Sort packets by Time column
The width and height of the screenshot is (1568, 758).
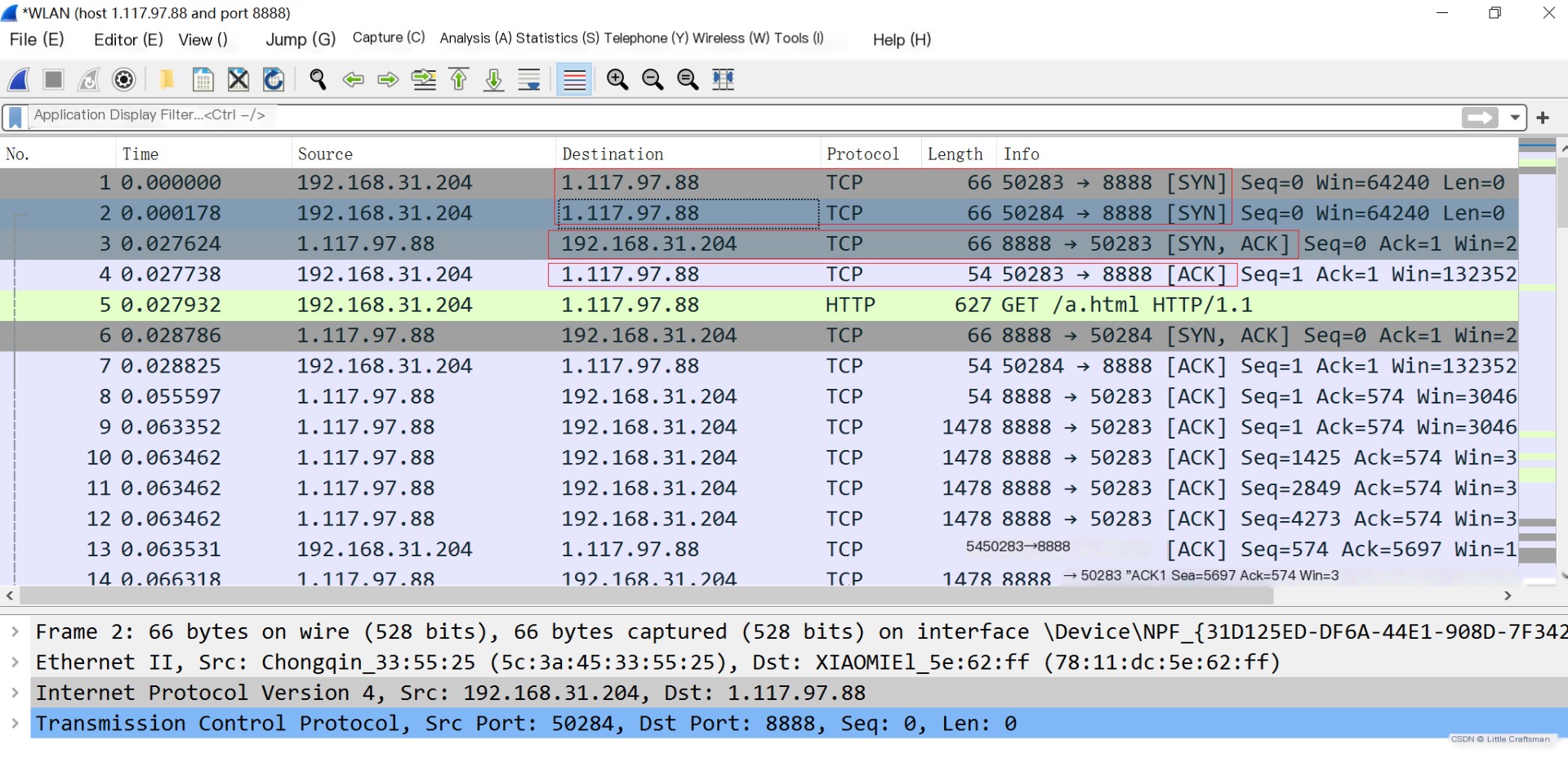click(x=203, y=154)
